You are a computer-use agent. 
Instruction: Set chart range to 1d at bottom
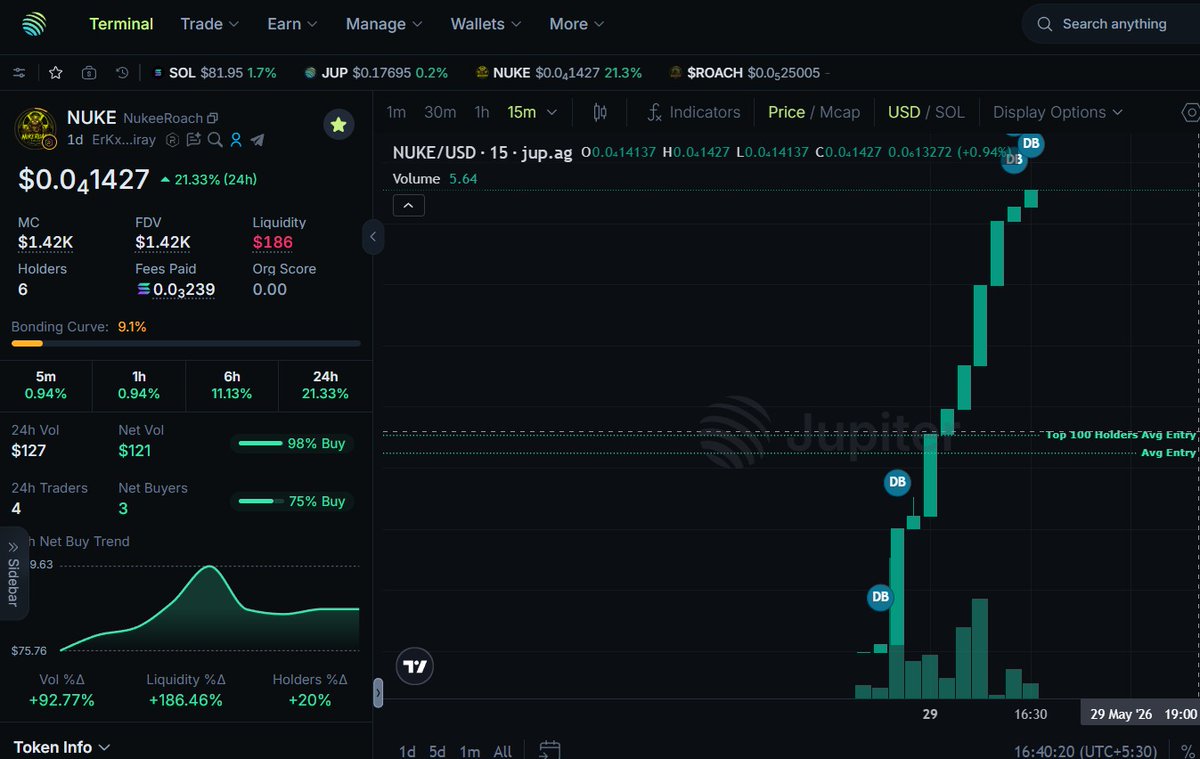(x=407, y=751)
